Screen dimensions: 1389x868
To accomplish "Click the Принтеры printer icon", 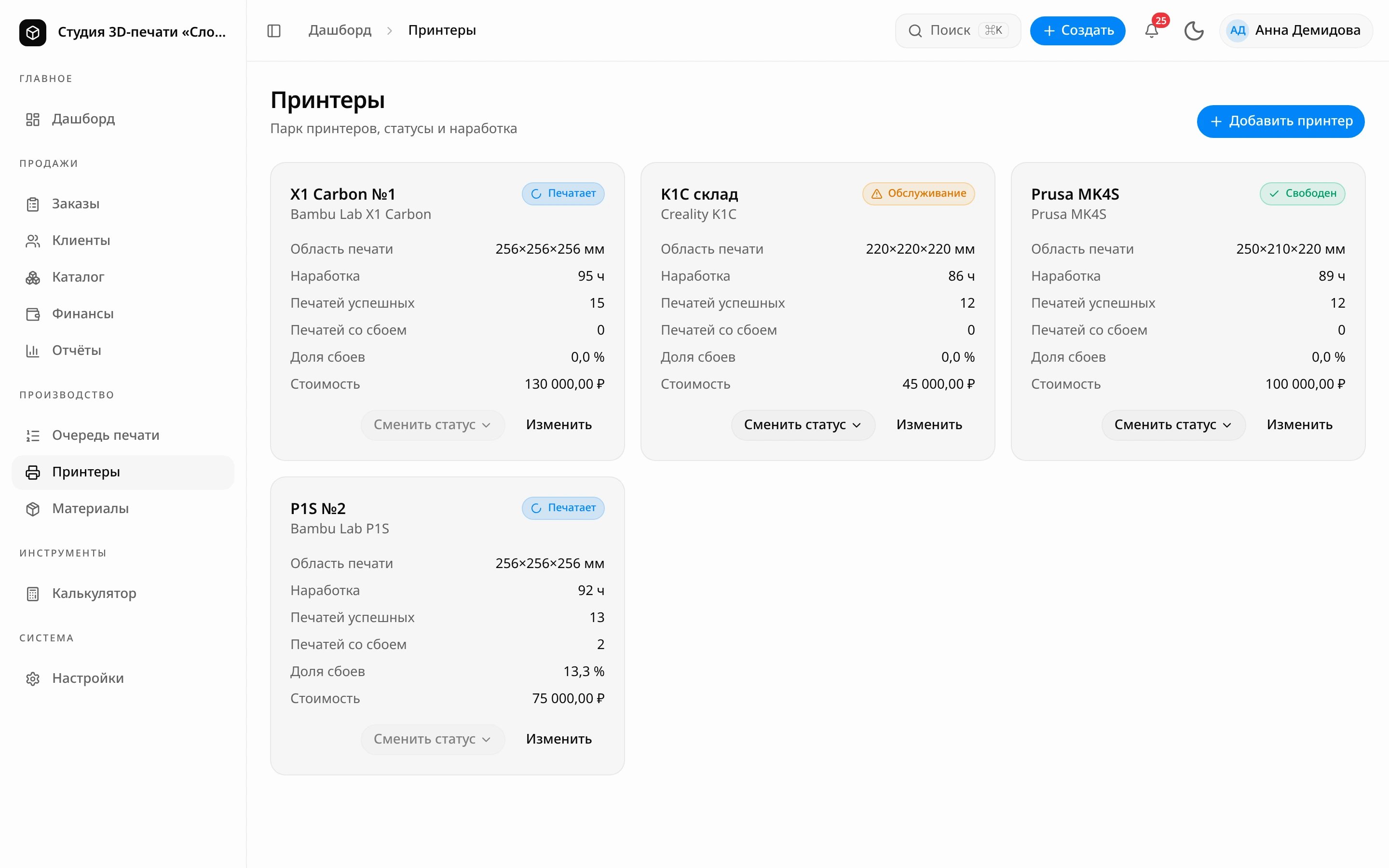I will click(x=33, y=473).
